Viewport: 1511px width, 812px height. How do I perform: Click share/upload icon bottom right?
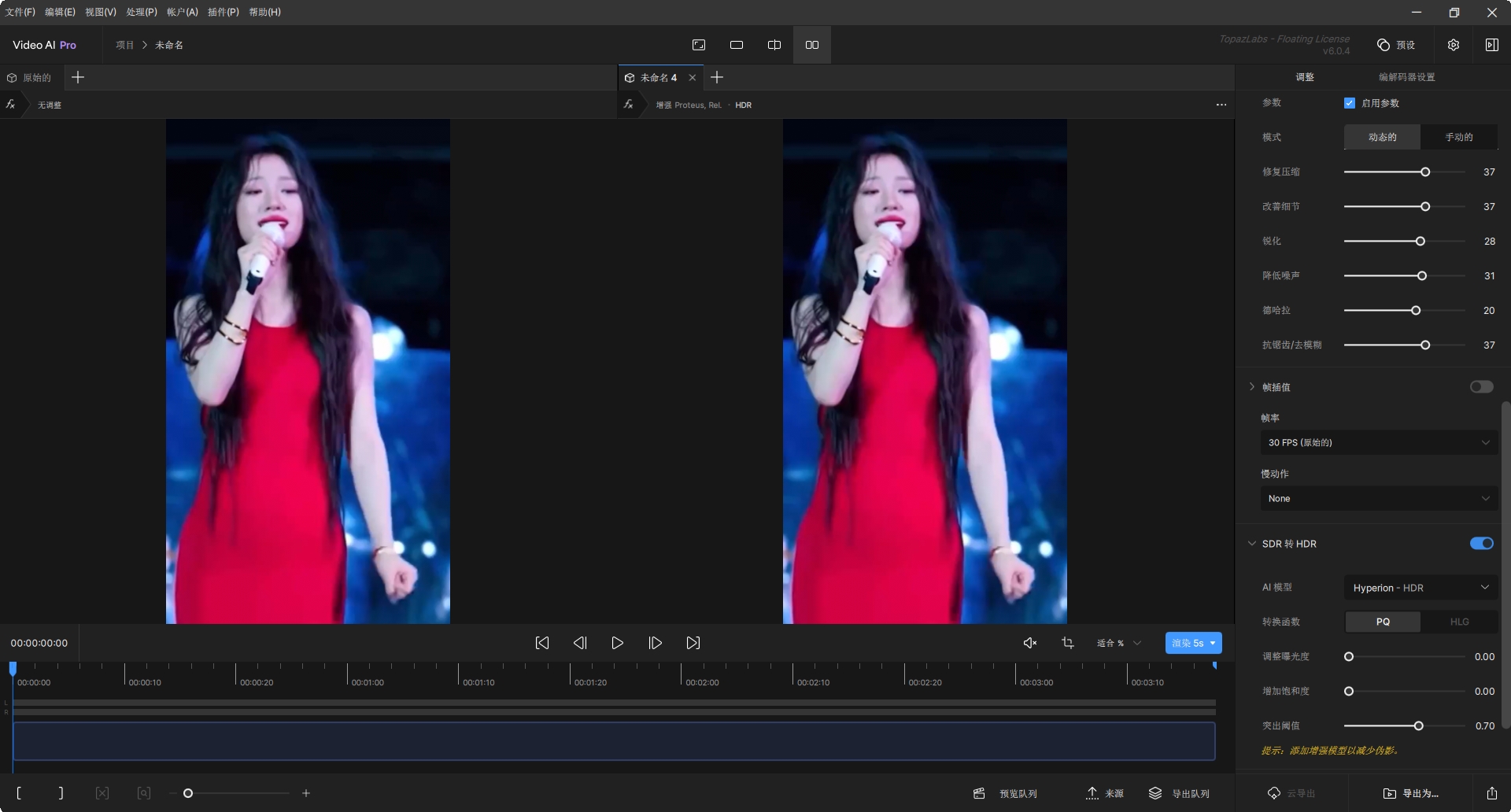[x=1491, y=793]
